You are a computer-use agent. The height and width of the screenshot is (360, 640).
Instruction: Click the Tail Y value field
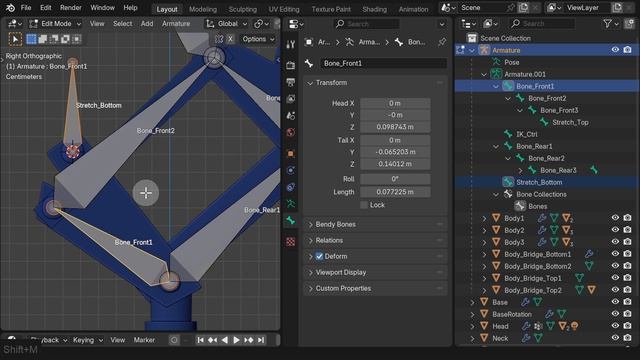coord(395,152)
